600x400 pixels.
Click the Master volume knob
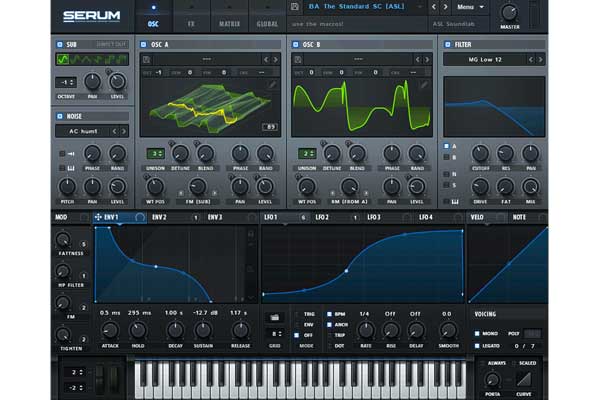510,12
